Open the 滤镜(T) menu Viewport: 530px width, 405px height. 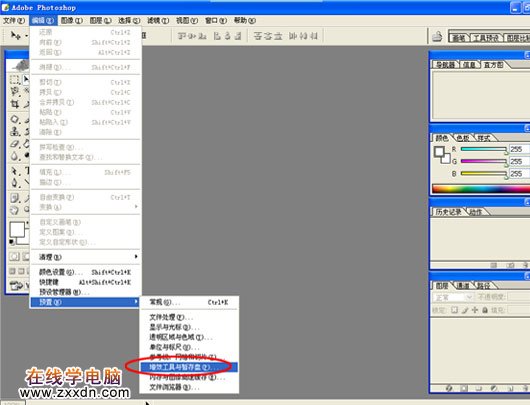pyautogui.click(x=158, y=21)
